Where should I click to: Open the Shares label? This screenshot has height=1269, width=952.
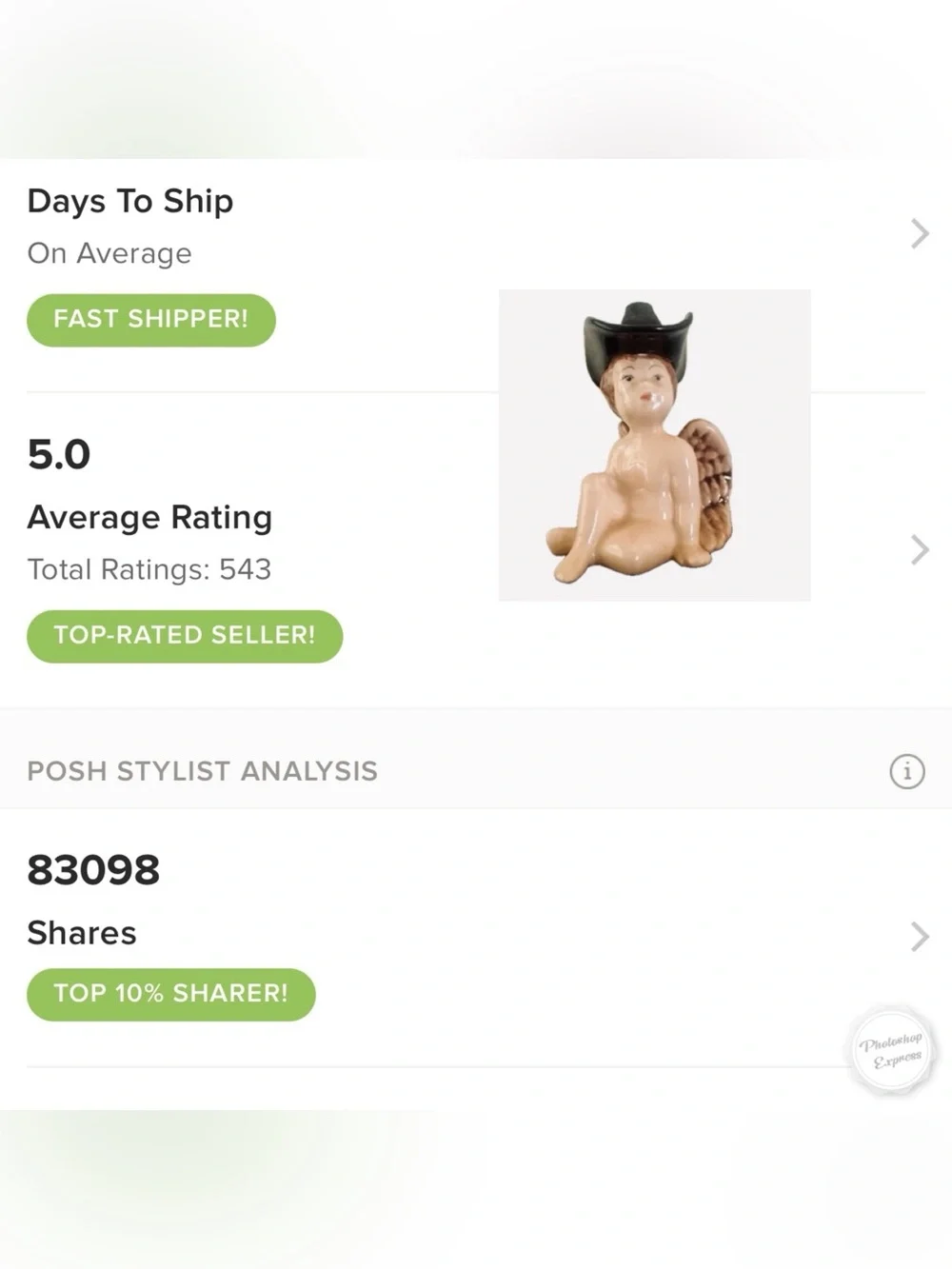tap(82, 933)
